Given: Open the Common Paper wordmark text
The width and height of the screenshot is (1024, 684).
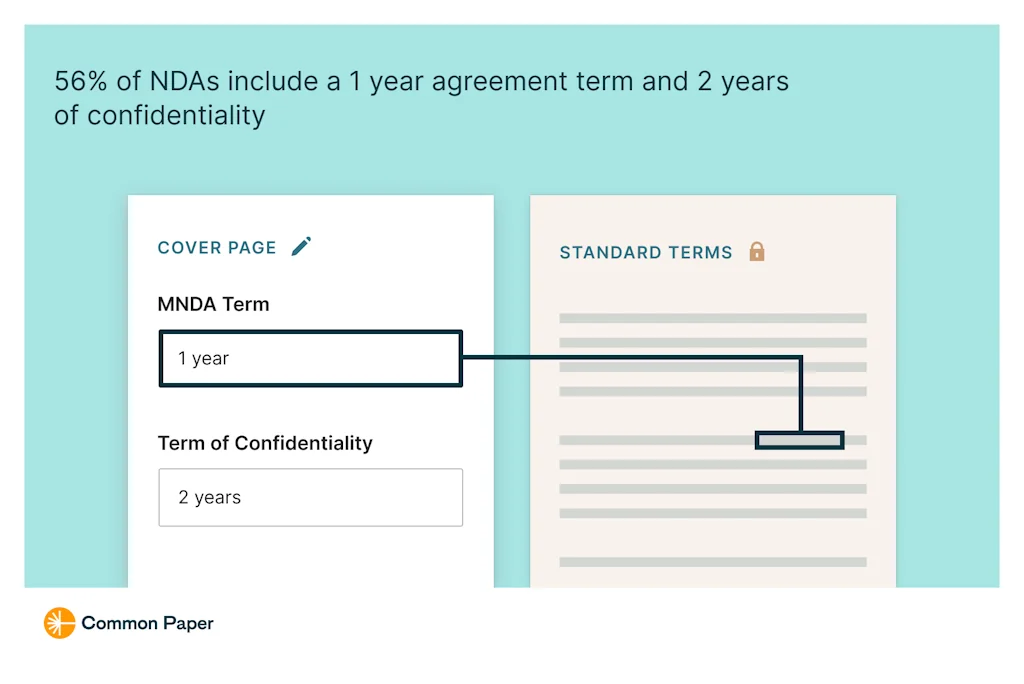Looking at the screenshot, I should (147, 623).
